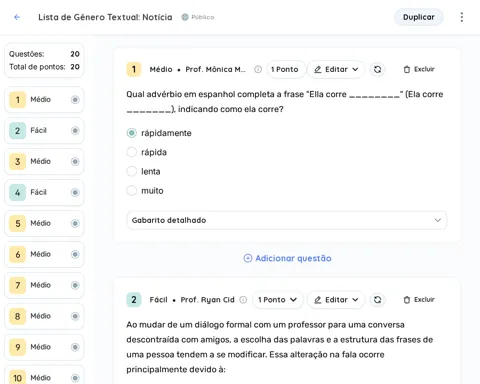480x384 pixels.
Task: Click the Duplicar button
Action: (419, 17)
